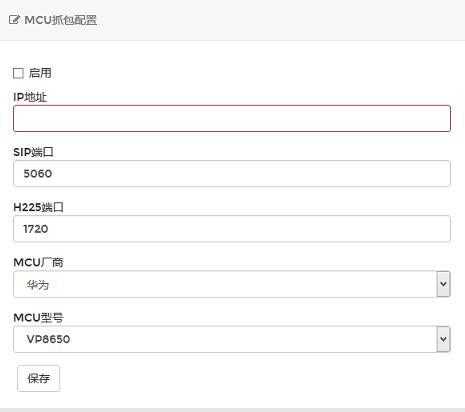The width and height of the screenshot is (465, 412).
Task: Focus the IP地址 input field
Action: click(232, 118)
